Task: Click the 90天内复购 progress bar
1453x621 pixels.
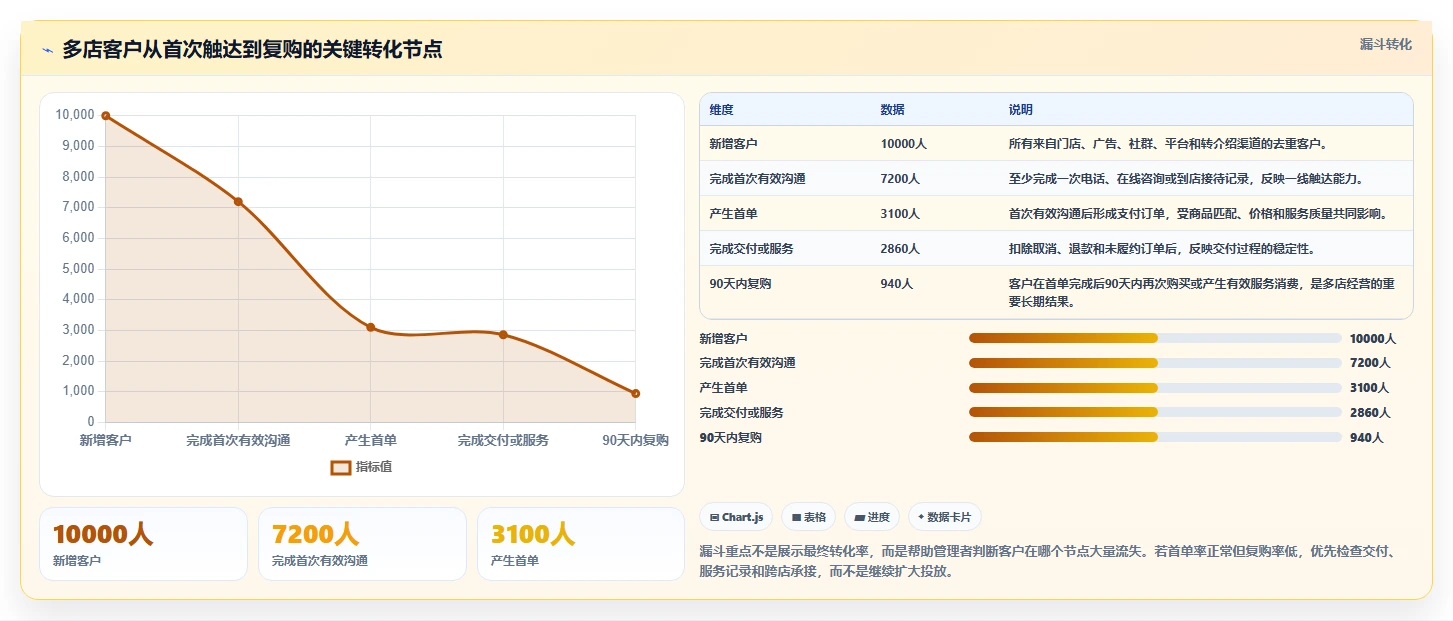Action: tap(1155, 437)
